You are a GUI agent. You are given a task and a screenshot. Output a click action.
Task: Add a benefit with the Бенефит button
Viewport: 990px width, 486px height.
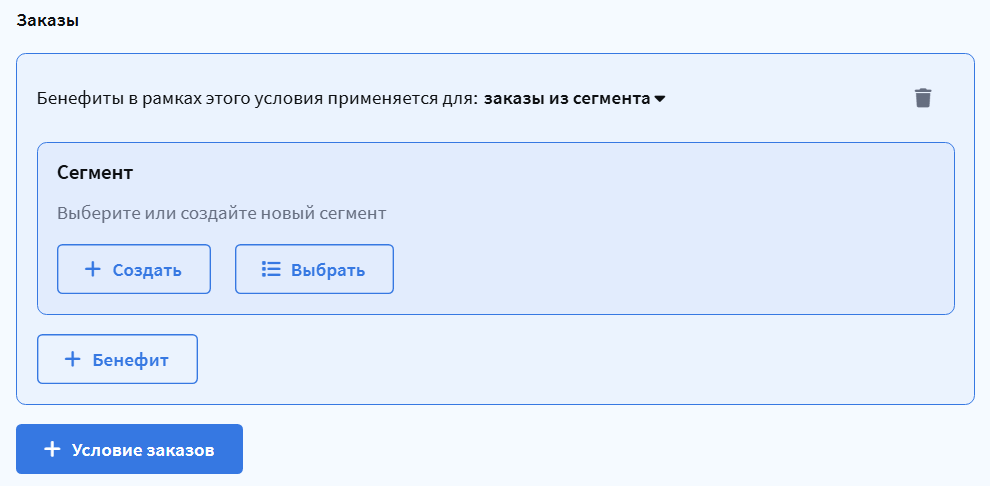coord(117,359)
